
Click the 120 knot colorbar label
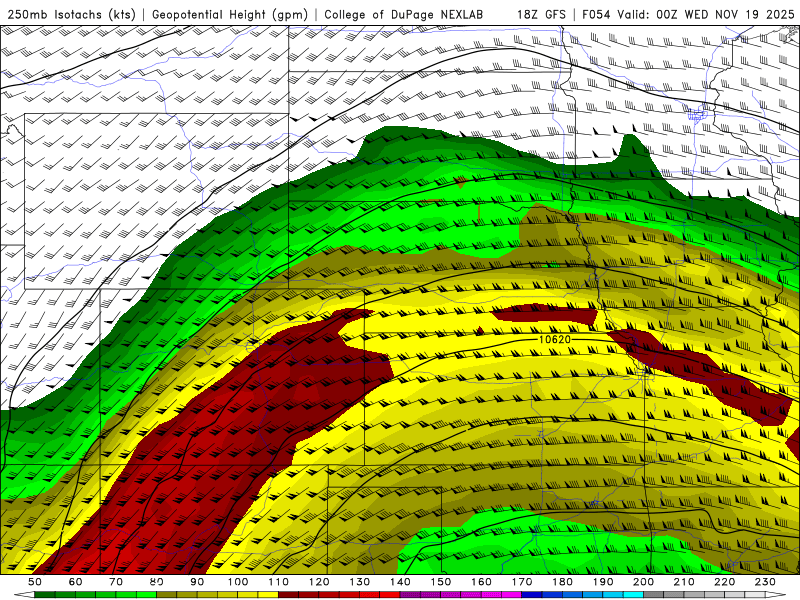pos(319,582)
